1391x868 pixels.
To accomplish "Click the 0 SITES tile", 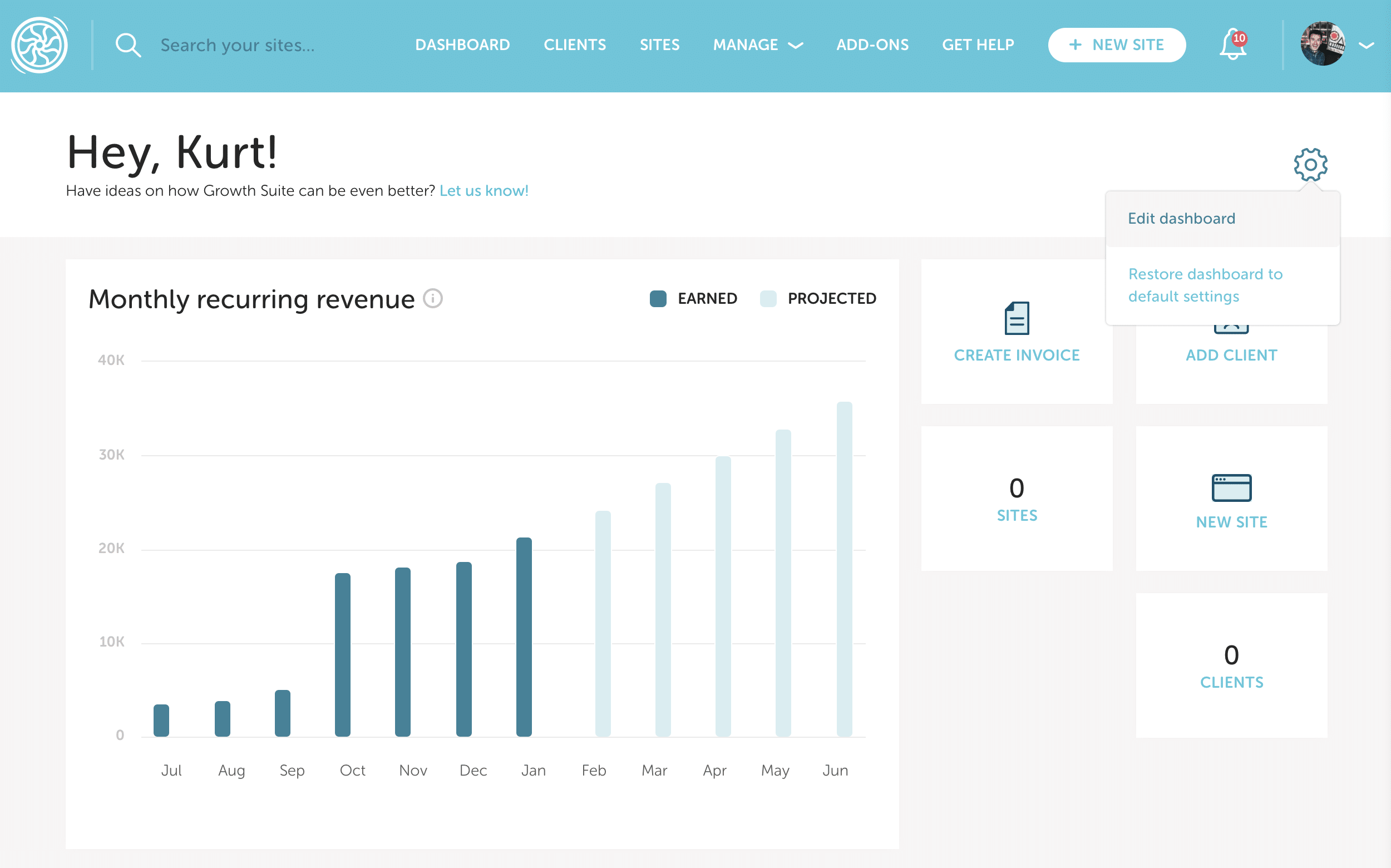I will pyautogui.click(x=1016, y=499).
